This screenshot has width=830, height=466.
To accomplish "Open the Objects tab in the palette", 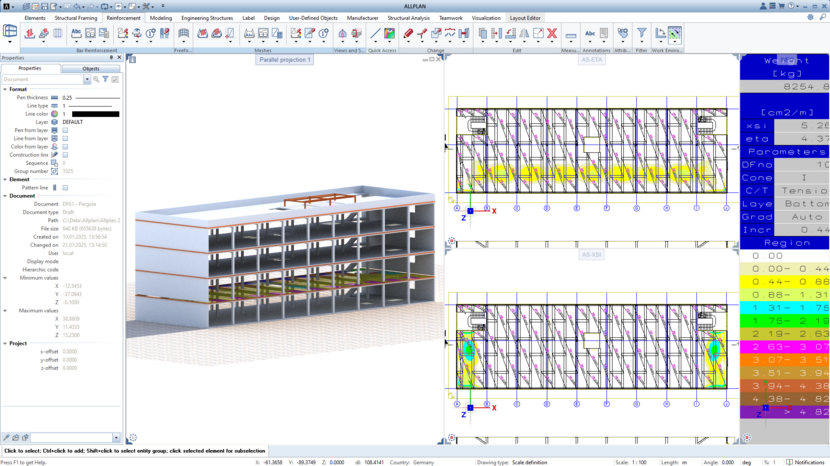I will point(91,69).
